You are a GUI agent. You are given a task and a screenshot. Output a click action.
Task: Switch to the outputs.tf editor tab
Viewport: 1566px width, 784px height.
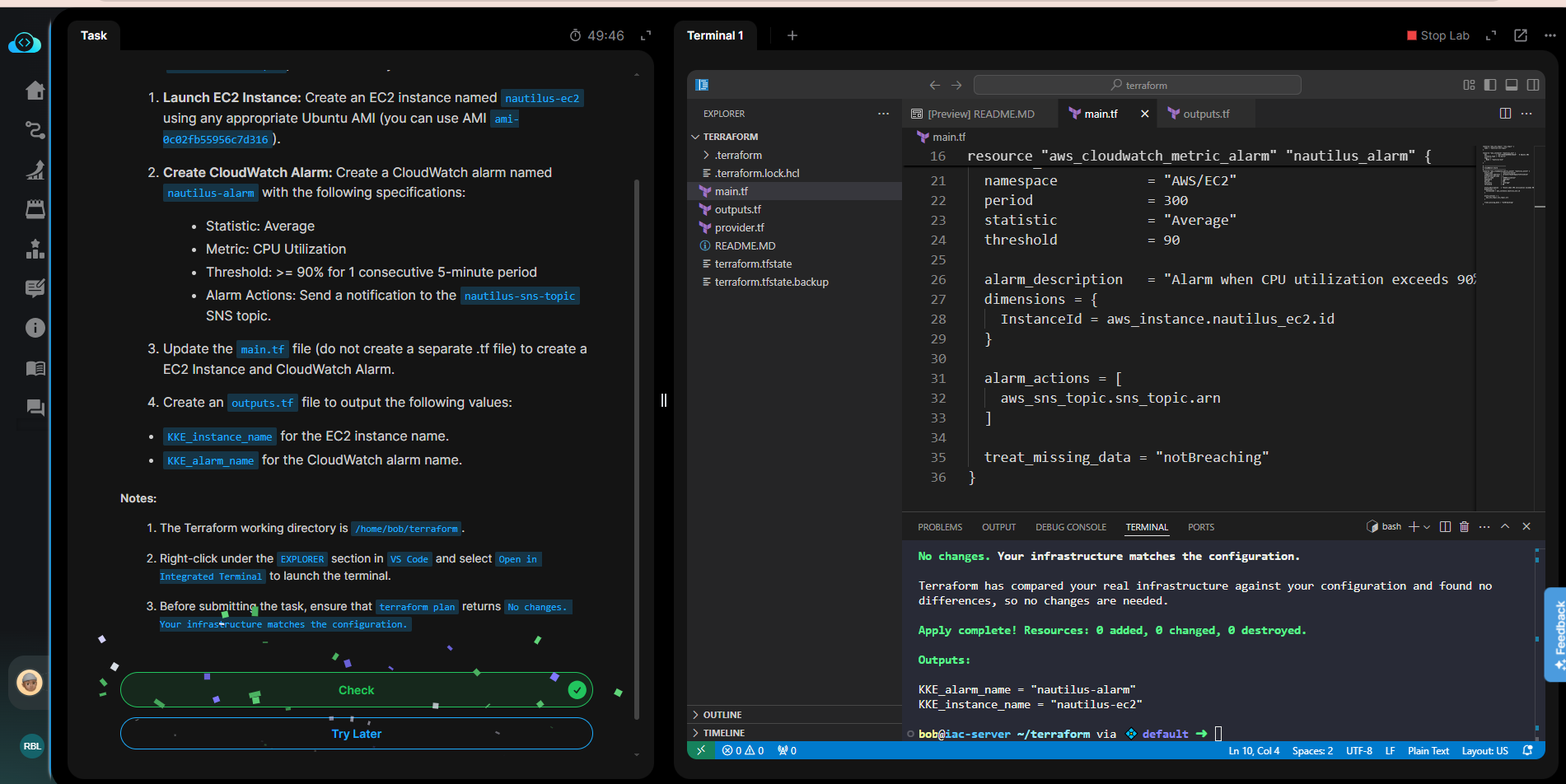point(1205,114)
